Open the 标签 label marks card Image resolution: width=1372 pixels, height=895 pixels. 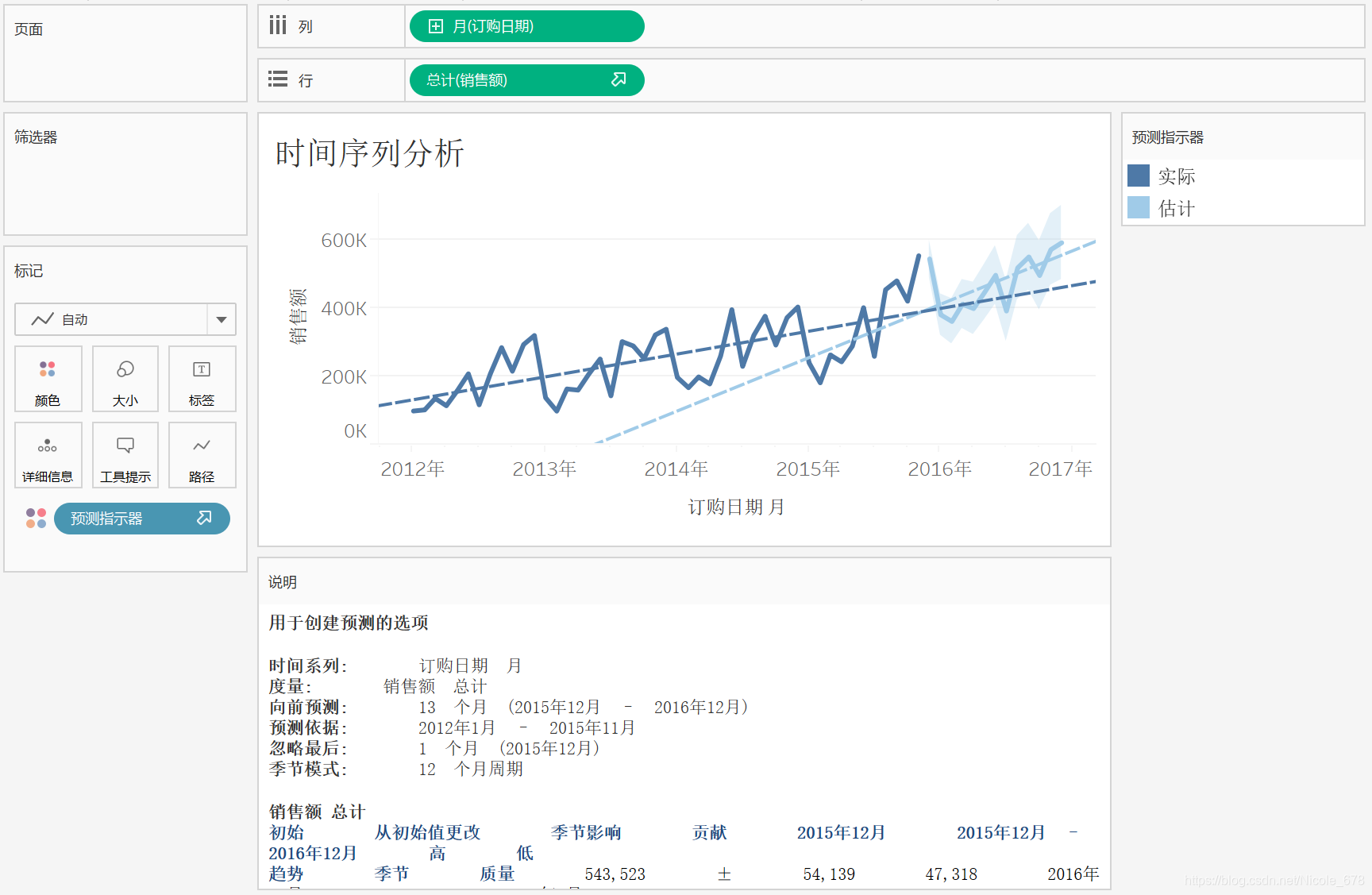pyautogui.click(x=202, y=379)
